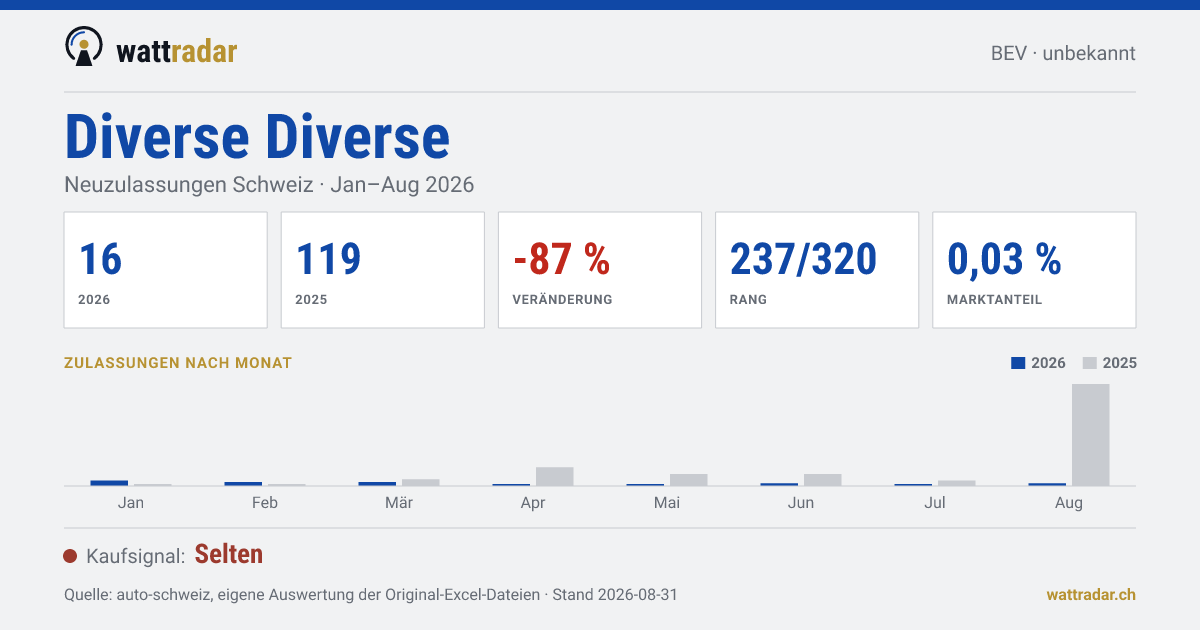Viewport: 1200px width, 630px height.
Task: Click the 'Mai' axis label
Action: point(667,503)
